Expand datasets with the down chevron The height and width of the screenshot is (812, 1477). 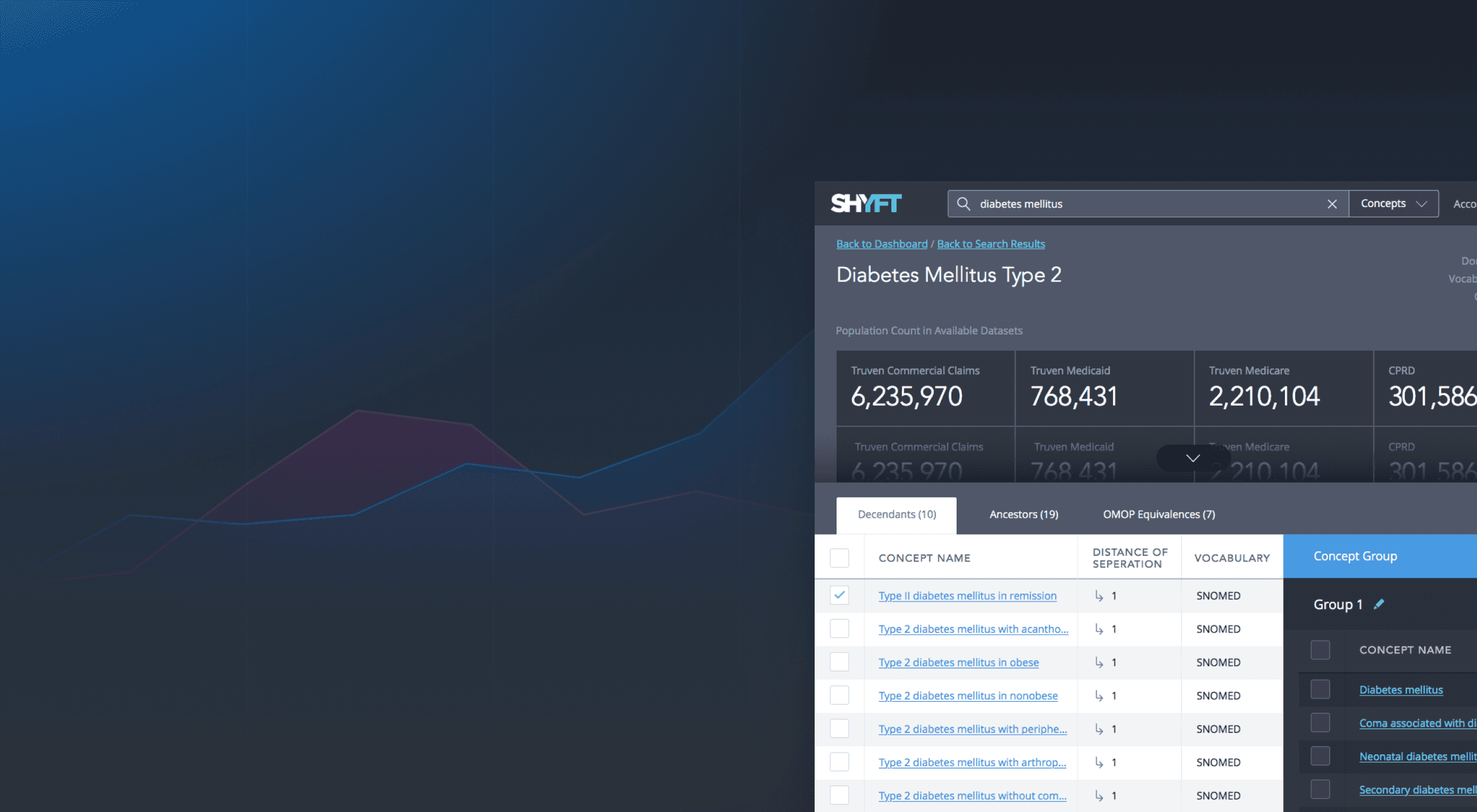click(1193, 458)
